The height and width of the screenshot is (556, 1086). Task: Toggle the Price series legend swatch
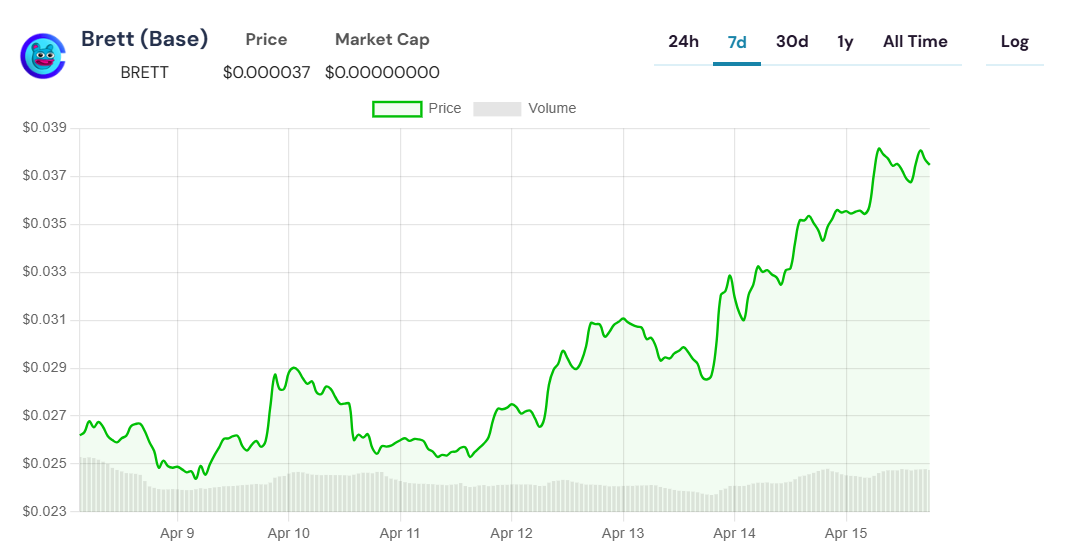tap(397, 109)
